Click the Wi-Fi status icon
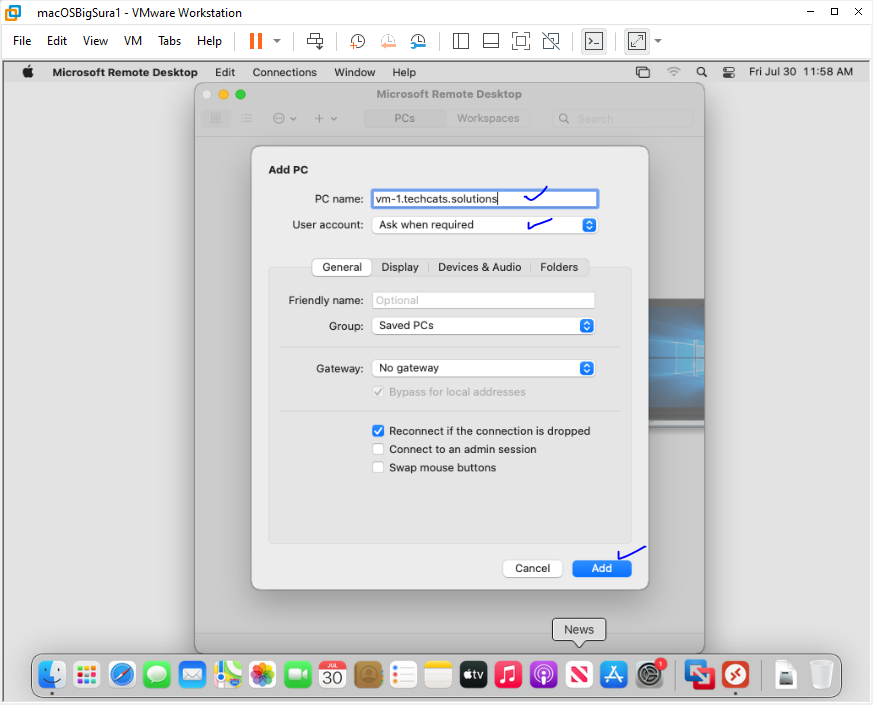Screen dimensions: 873x705 674,72
